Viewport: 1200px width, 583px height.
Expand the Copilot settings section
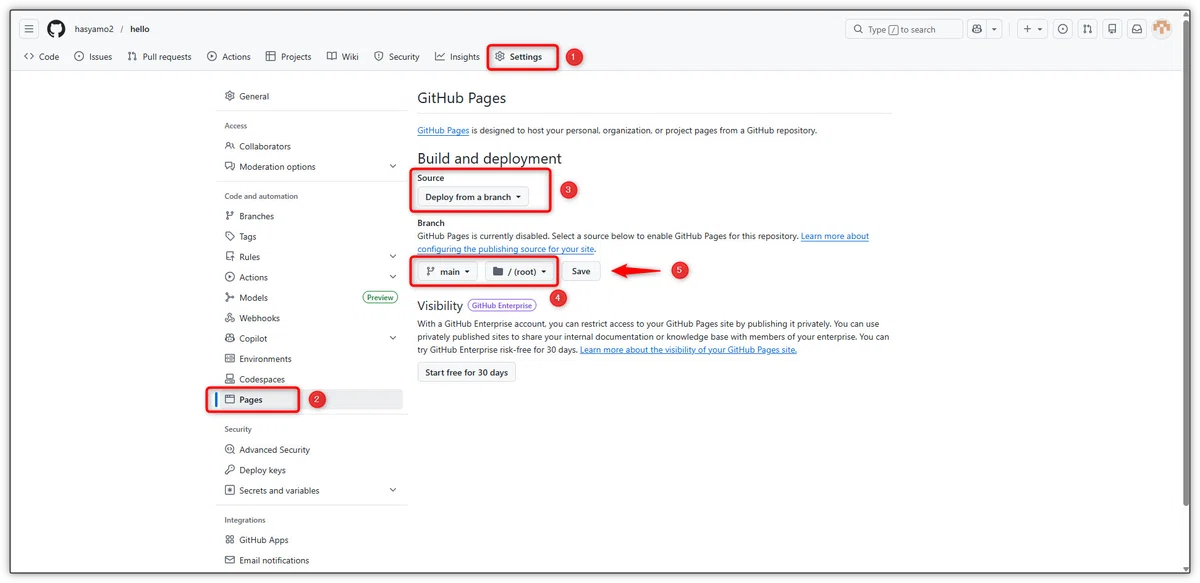tap(311, 338)
